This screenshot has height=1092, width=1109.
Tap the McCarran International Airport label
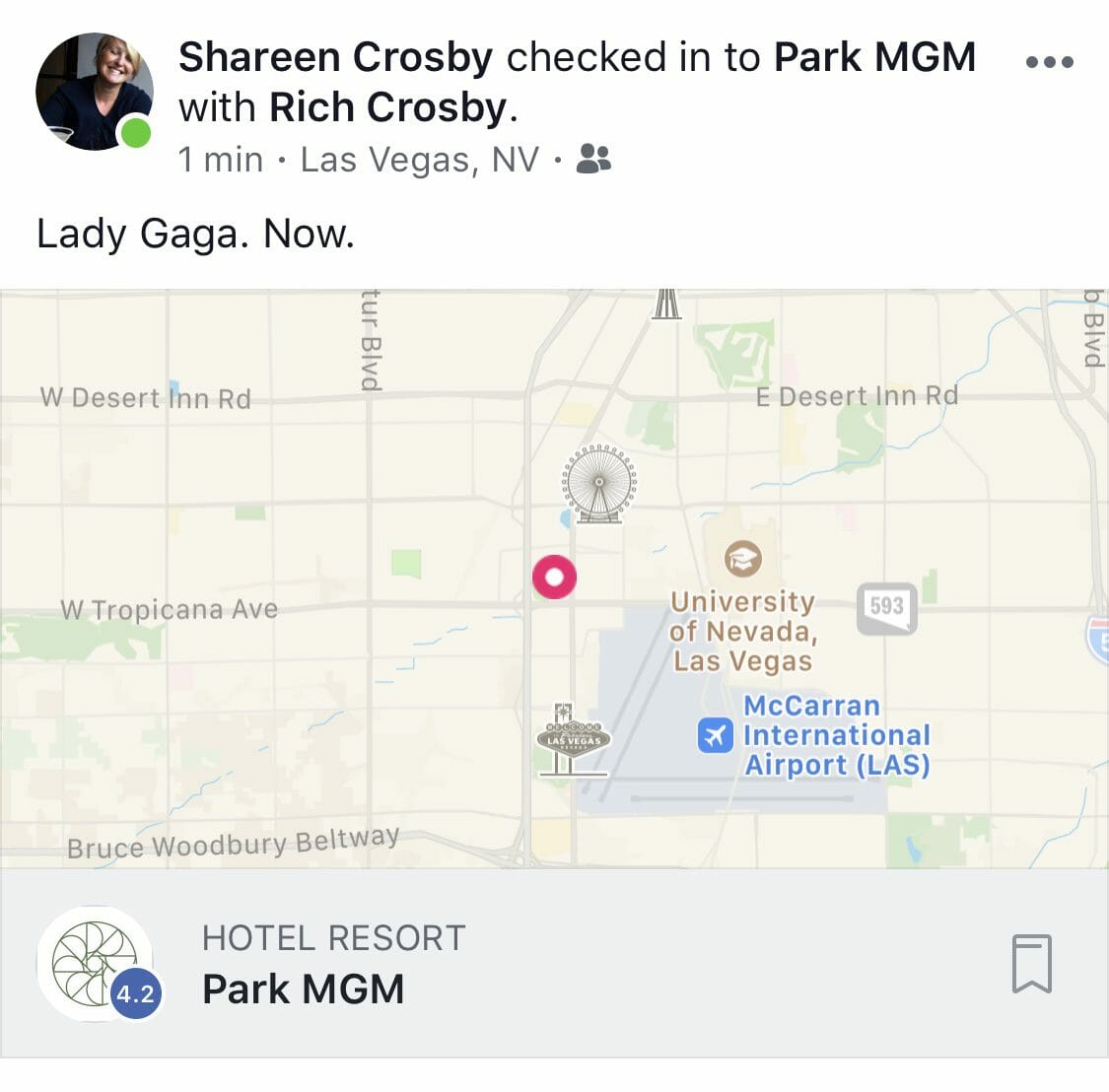pyautogui.click(x=837, y=735)
